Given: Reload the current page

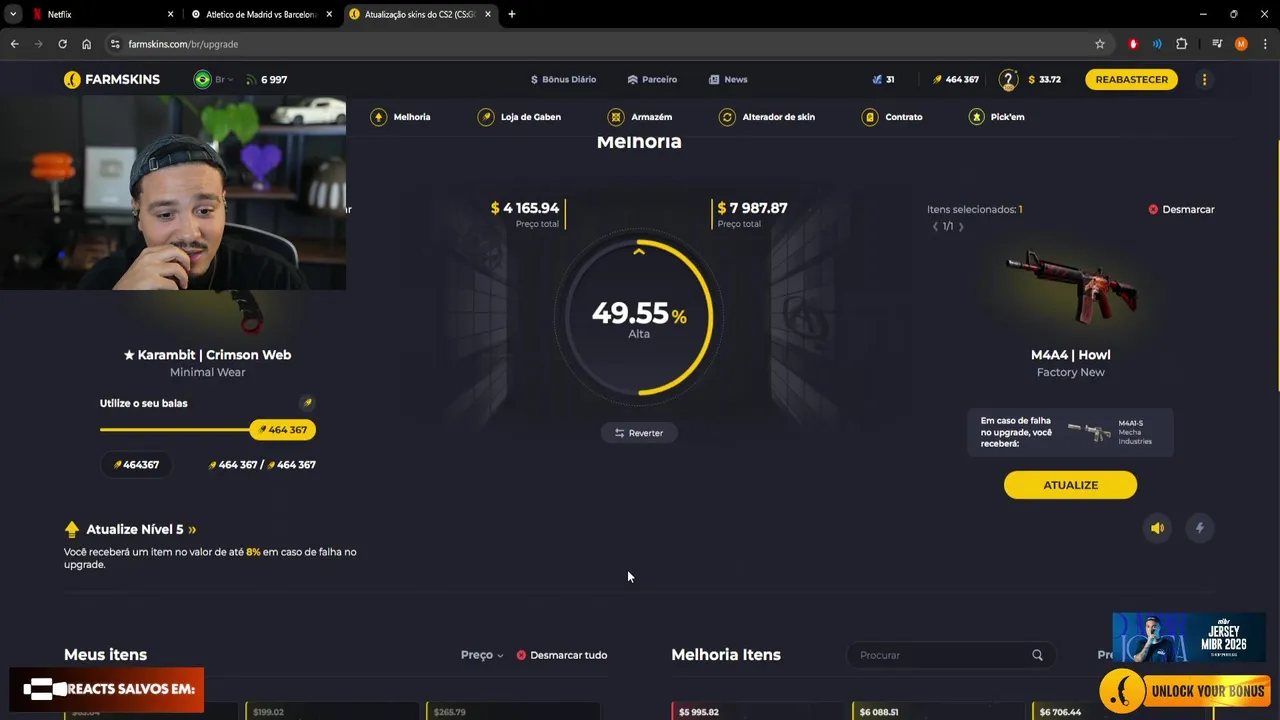Looking at the screenshot, I should pos(62,44).
